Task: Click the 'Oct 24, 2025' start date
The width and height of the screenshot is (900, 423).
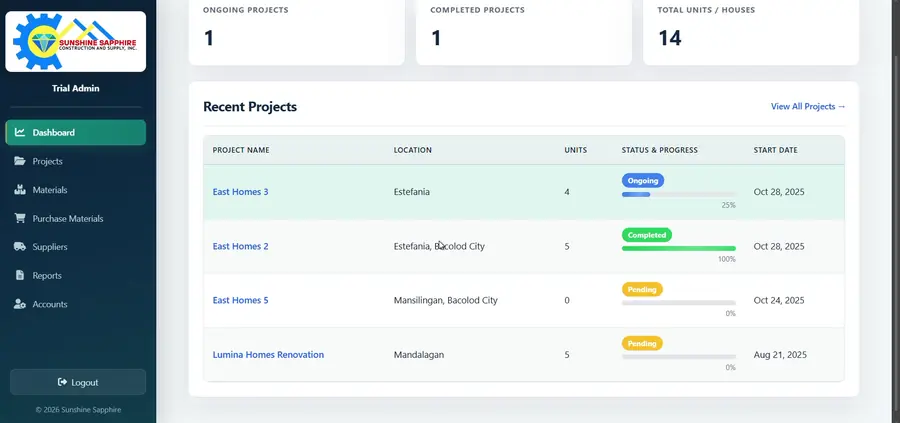Action: pos(779,300)
